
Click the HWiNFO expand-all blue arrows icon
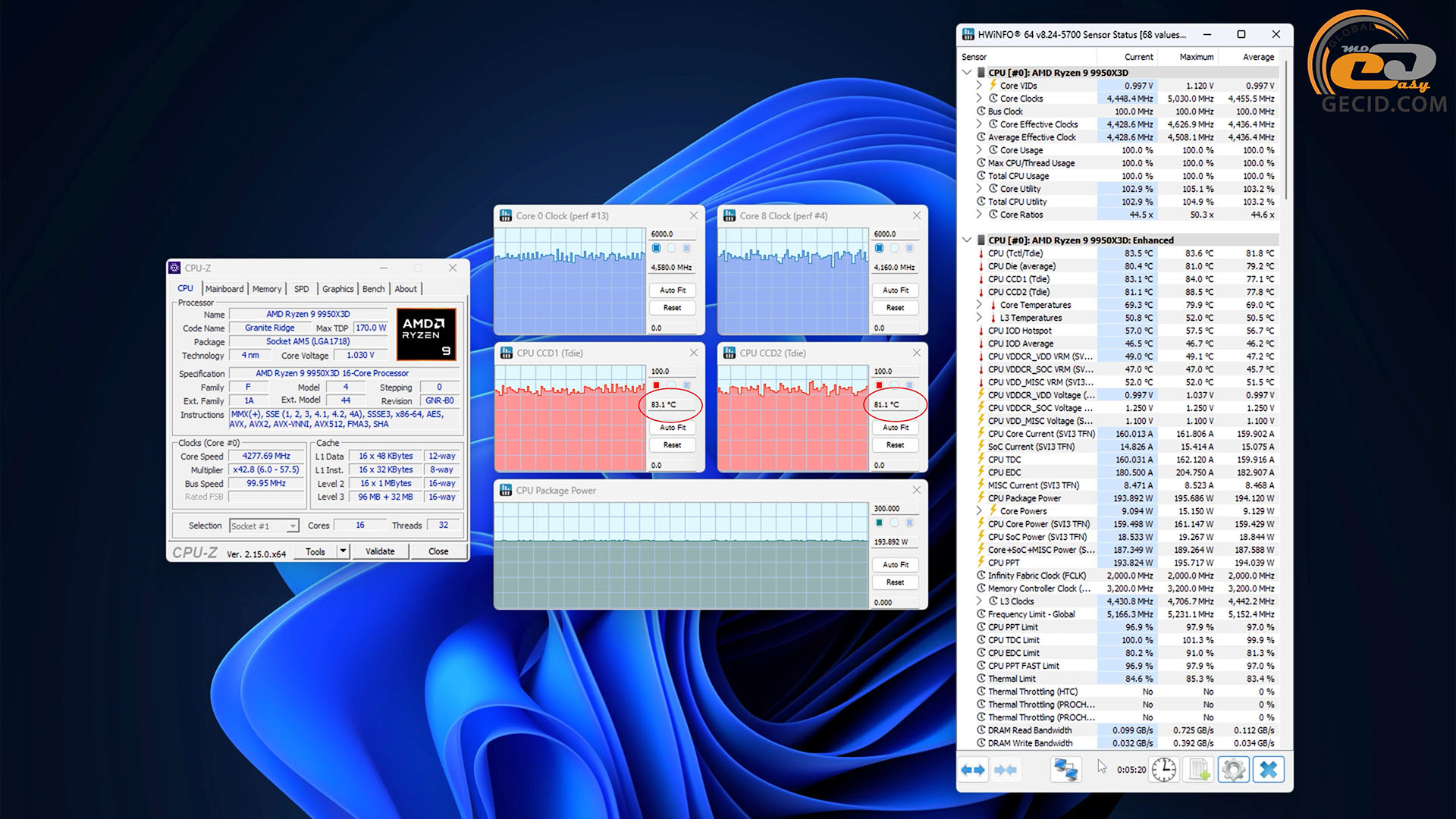click(973, 770)
